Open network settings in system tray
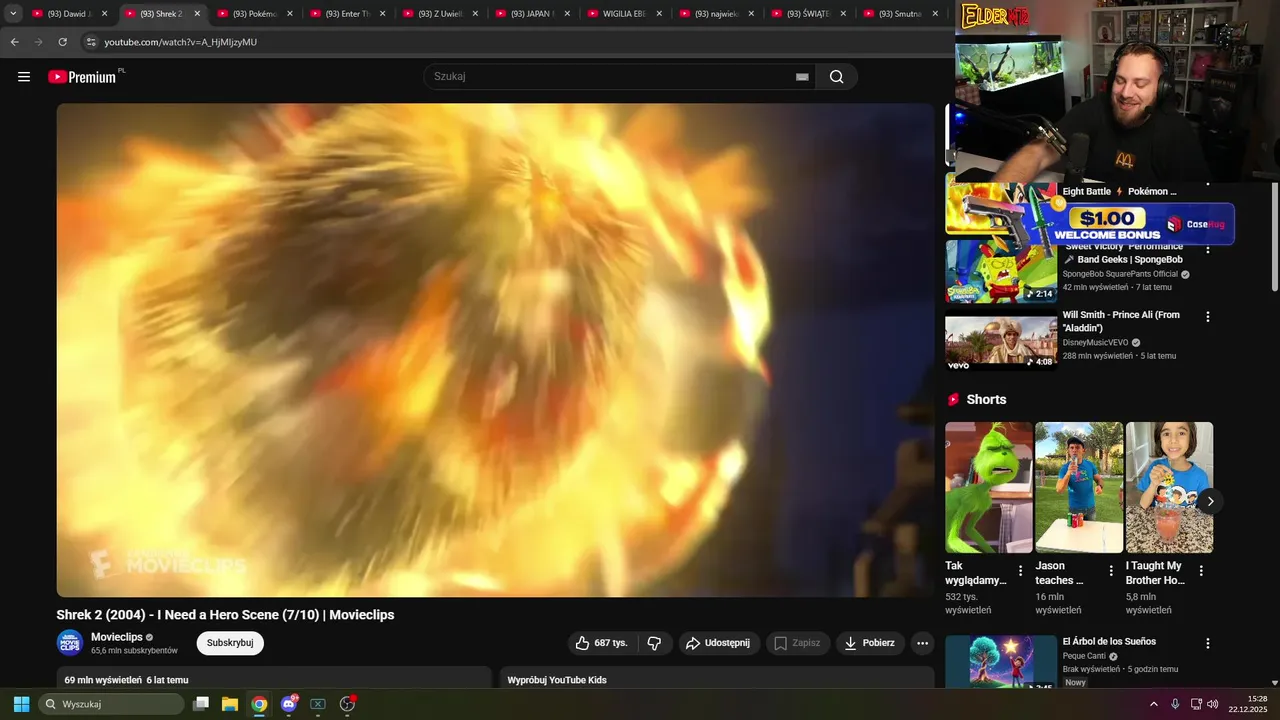The width and height of the screenshot is (1280, 720). 1195,704
